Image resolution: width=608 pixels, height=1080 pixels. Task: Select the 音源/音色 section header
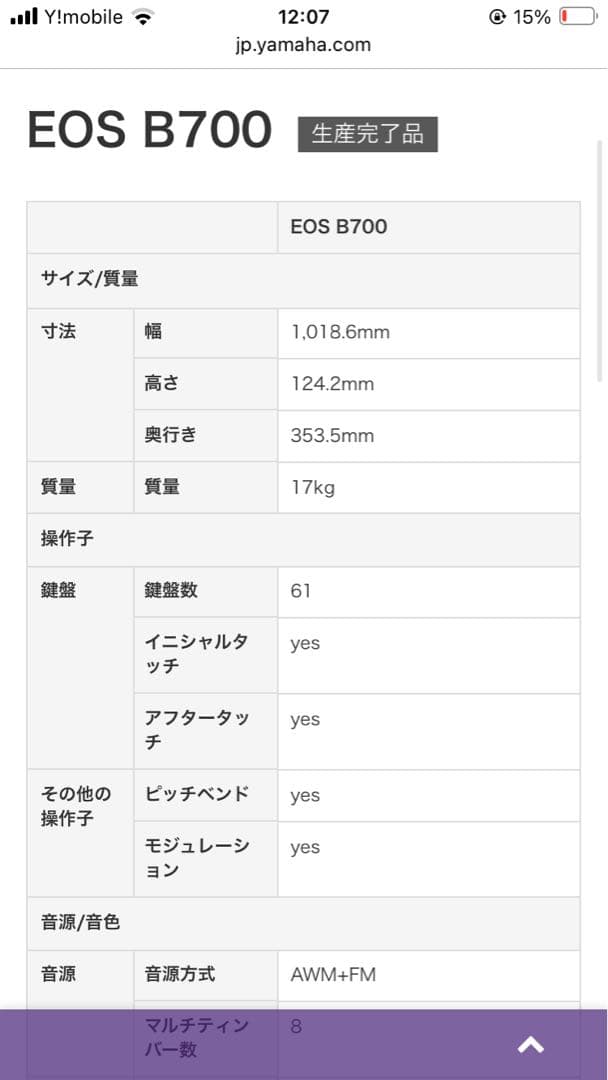[80, 922]
